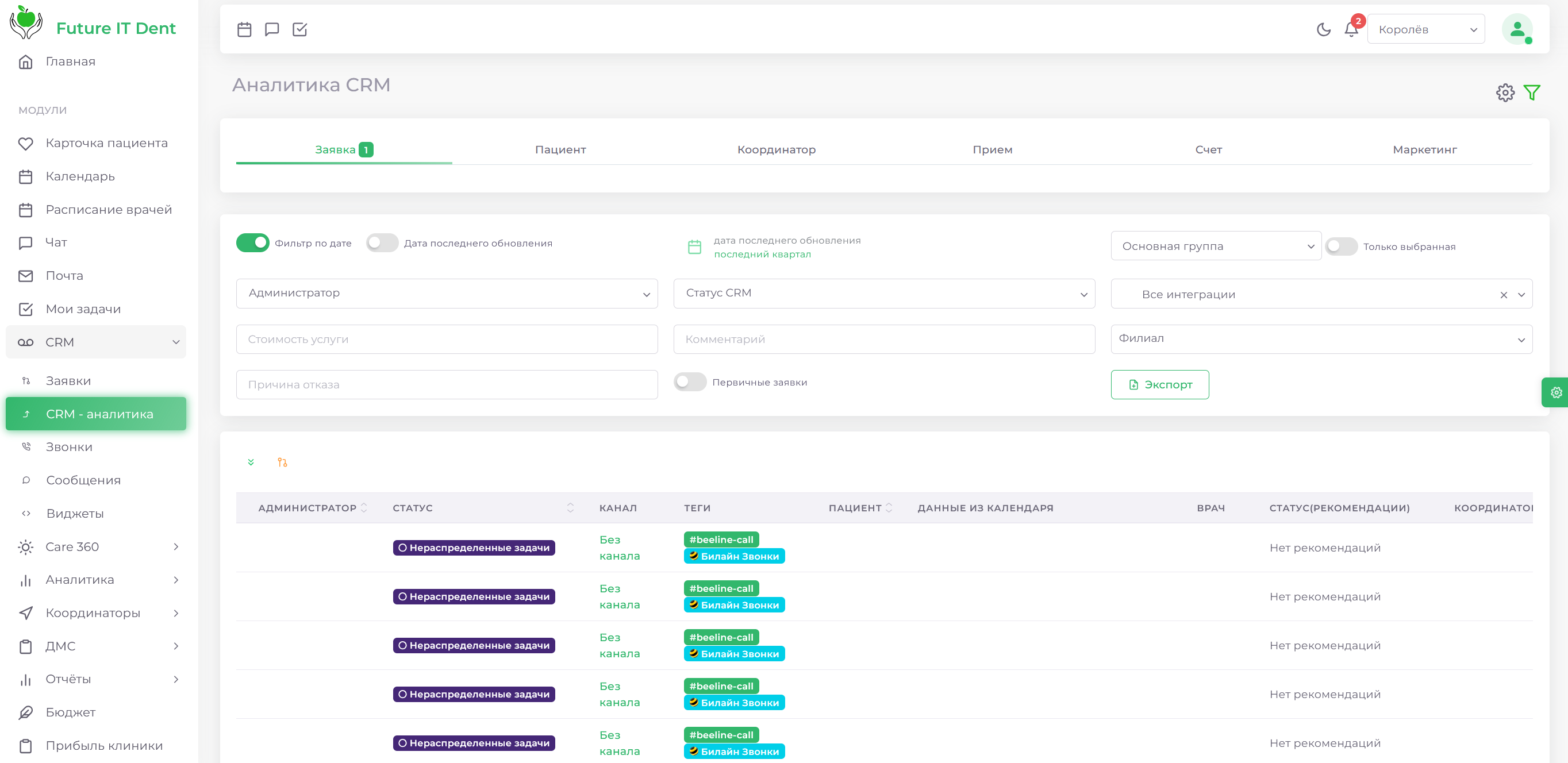Click the Экспорт button

coord(1159,385)
